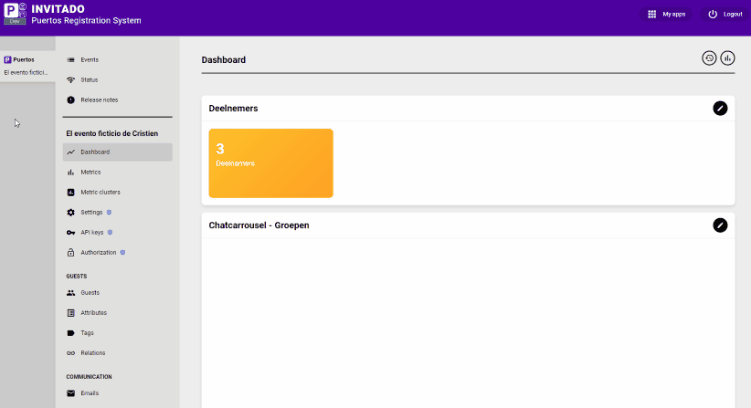Click the GUESTS section label
The width and height of the screenshot is (751, 408).
coord(77,276)
